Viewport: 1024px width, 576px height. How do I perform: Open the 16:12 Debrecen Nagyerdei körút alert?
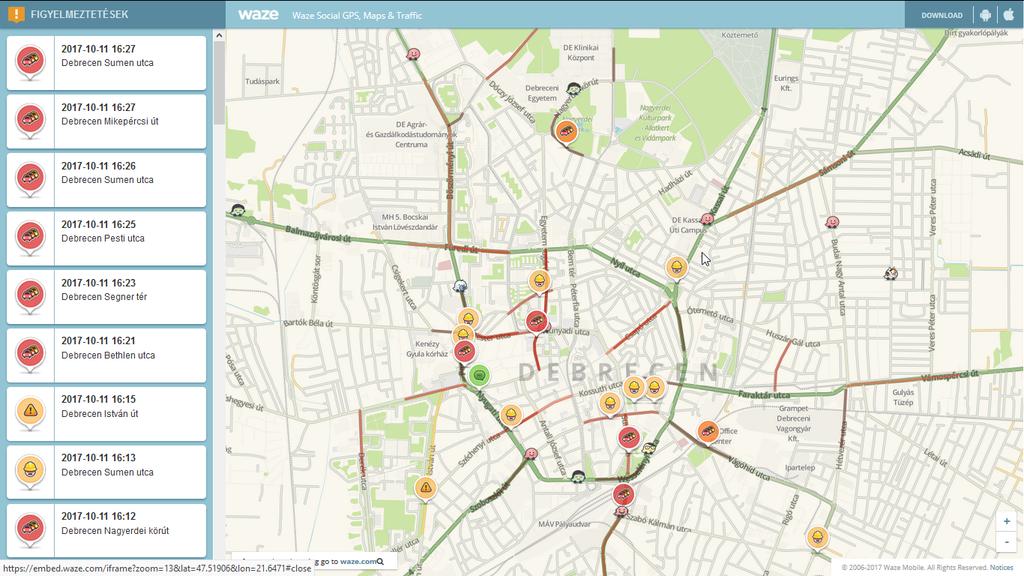click(106, 530)
